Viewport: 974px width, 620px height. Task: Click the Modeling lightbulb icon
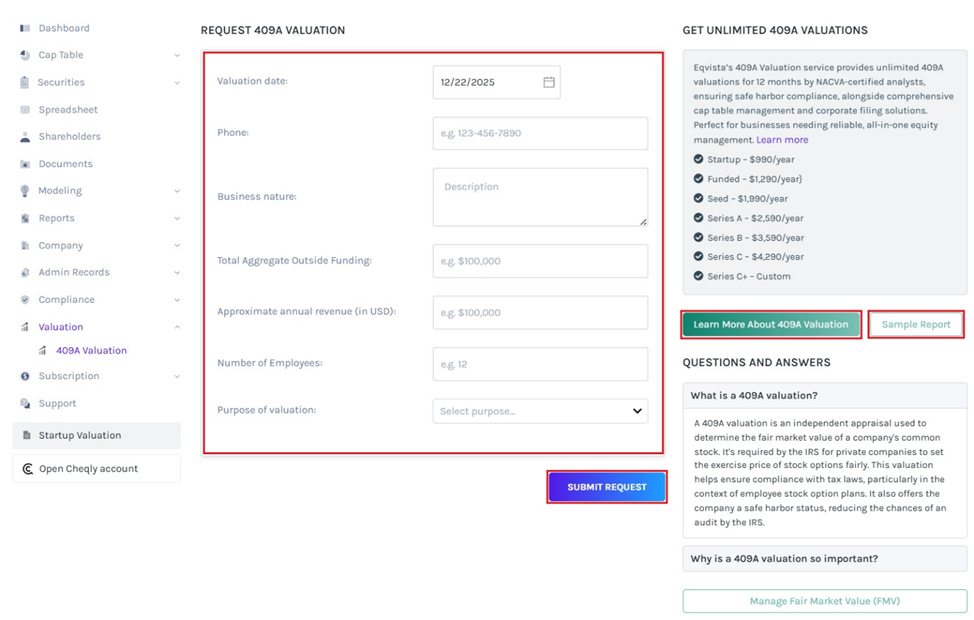[25, 191]
